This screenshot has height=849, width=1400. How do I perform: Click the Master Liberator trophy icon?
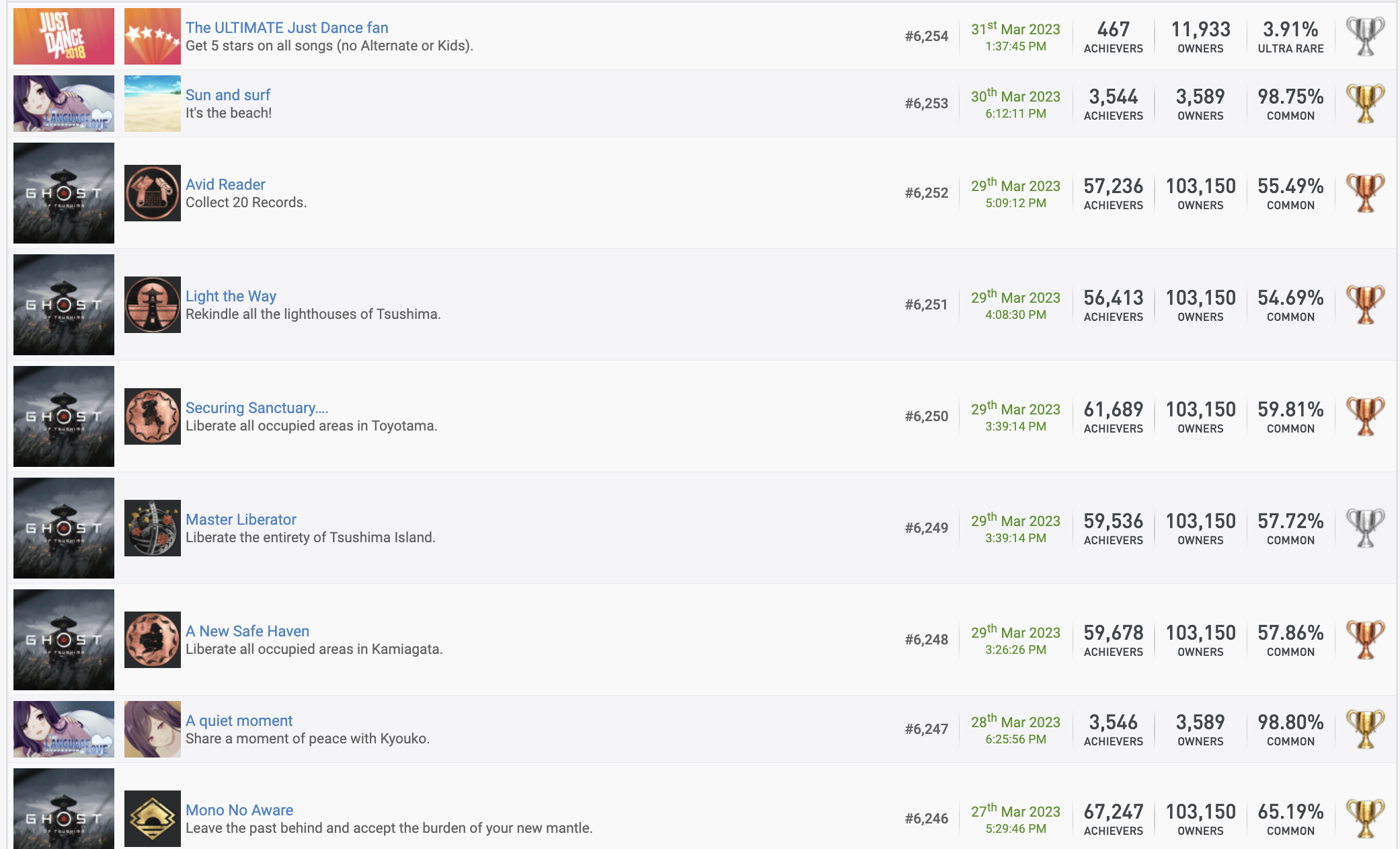pos(153,528)
